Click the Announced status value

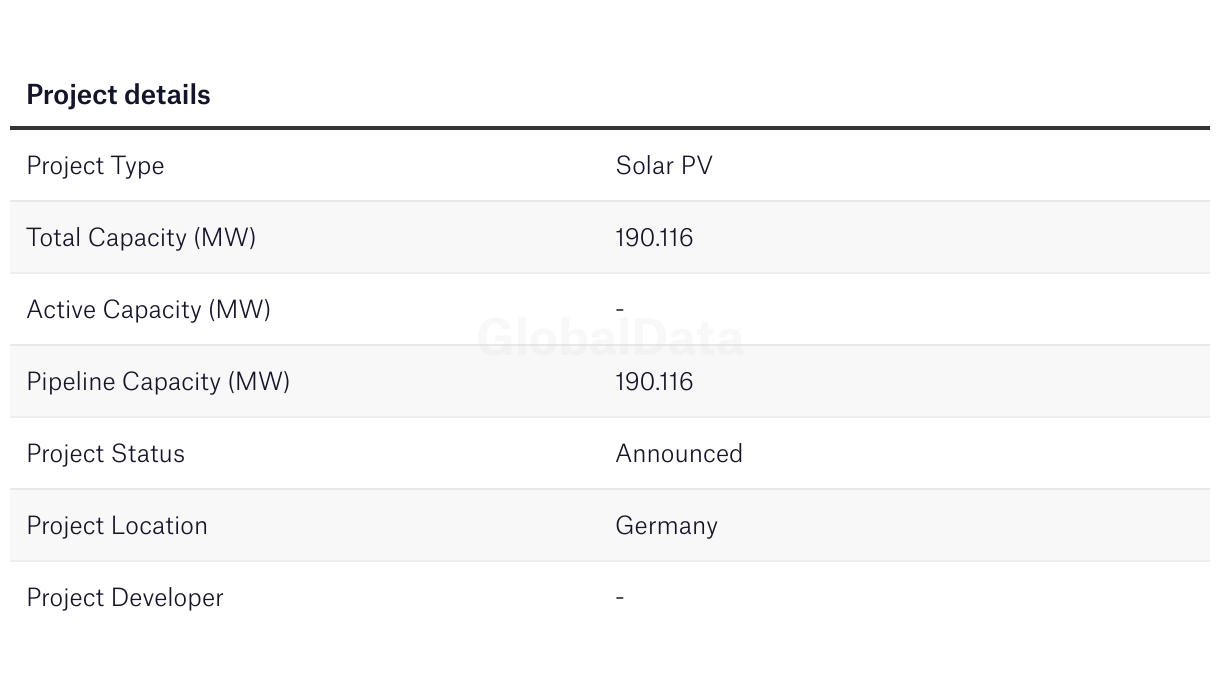coord(679,454)
